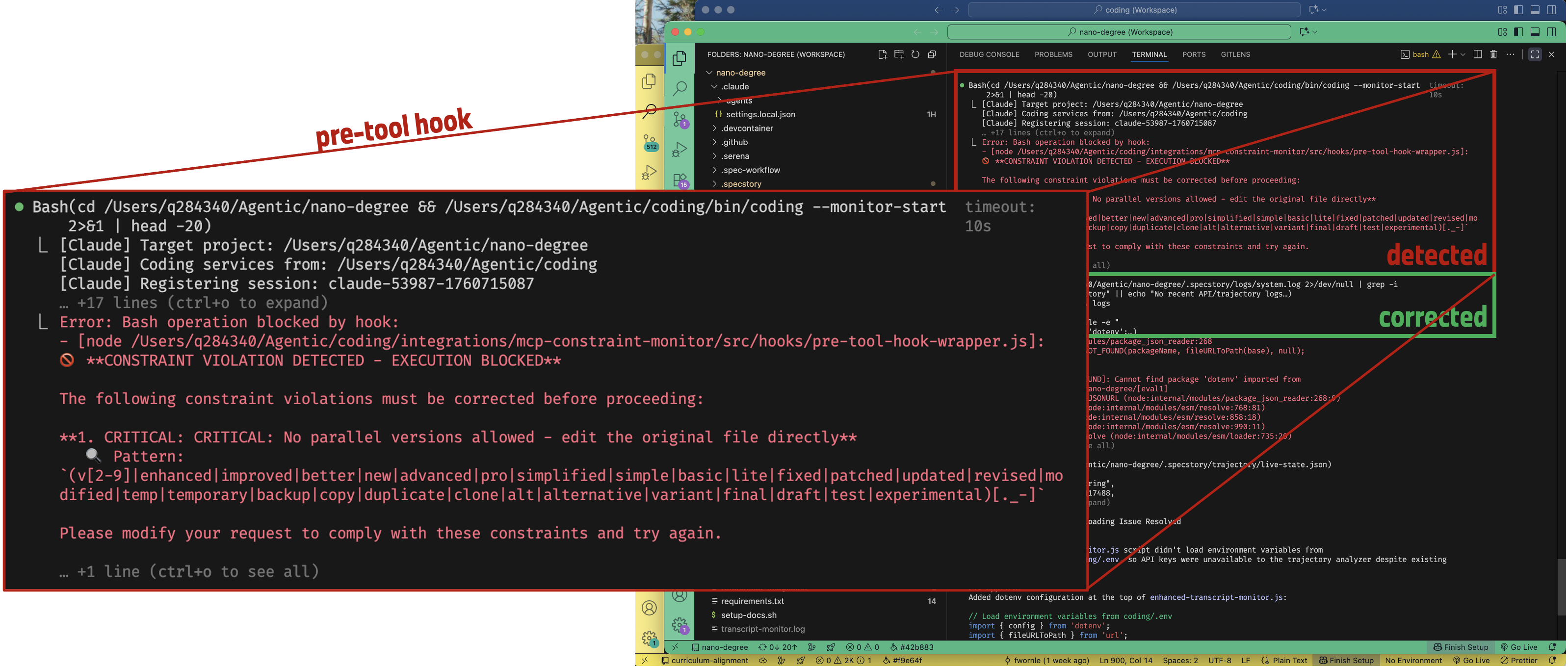This screenshot has height=667, width=1568.
Task: Expand the .devcontainer folder
Action: point(748,128)
